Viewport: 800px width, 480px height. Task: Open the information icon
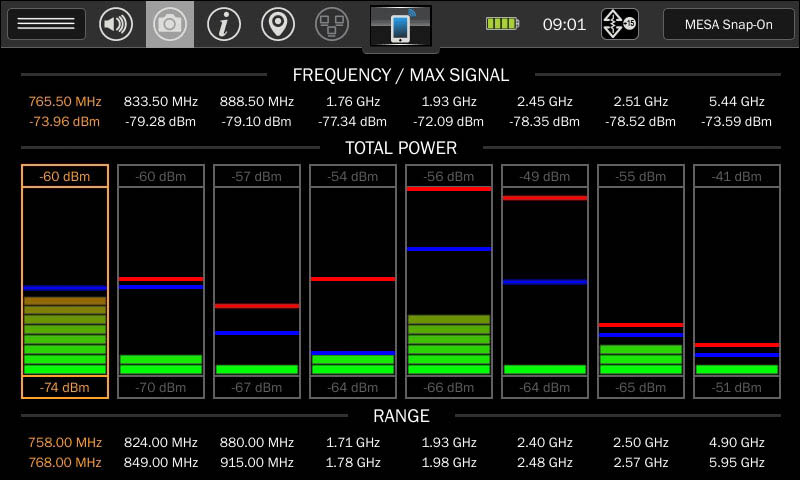tap(224, 24)
